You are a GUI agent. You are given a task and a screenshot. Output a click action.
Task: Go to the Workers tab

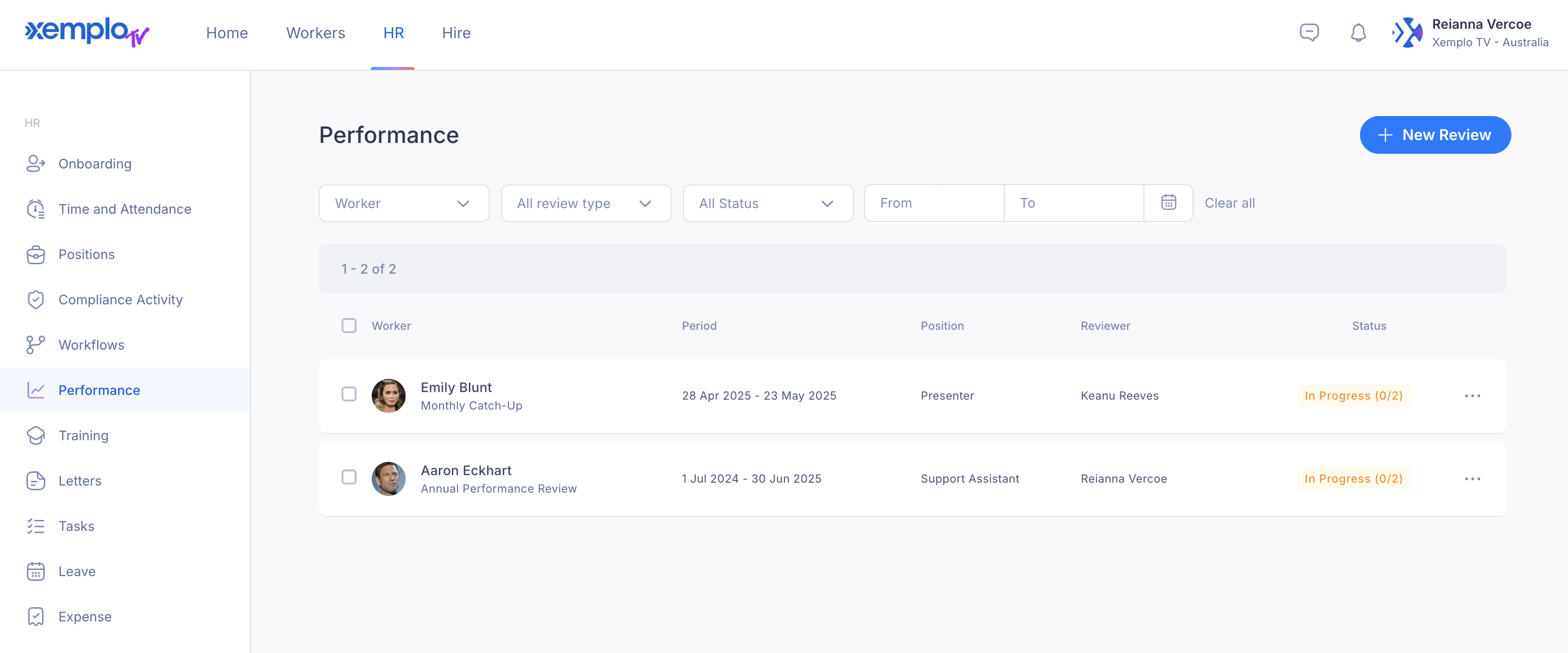point(315,33)
